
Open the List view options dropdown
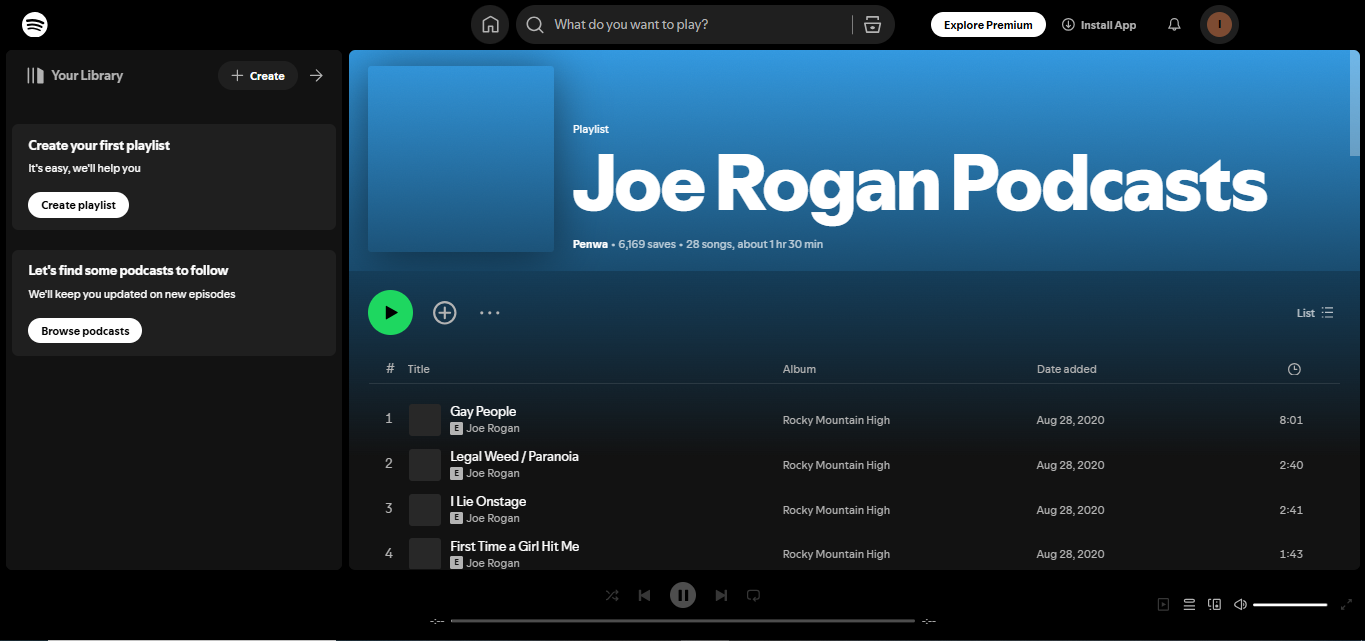pyautogui.click(x=1315, y=312)
